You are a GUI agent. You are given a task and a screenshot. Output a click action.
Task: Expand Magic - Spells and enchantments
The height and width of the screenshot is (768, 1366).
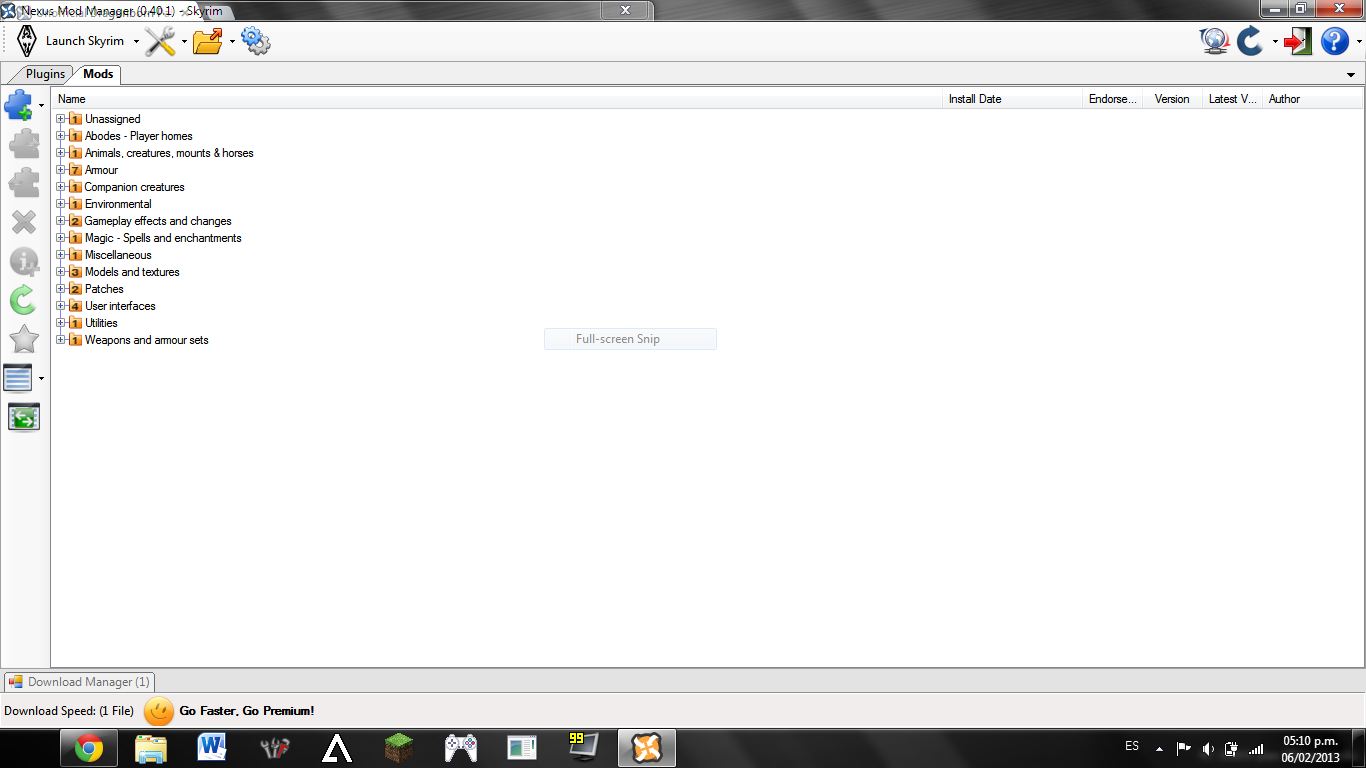coord(61,238)
